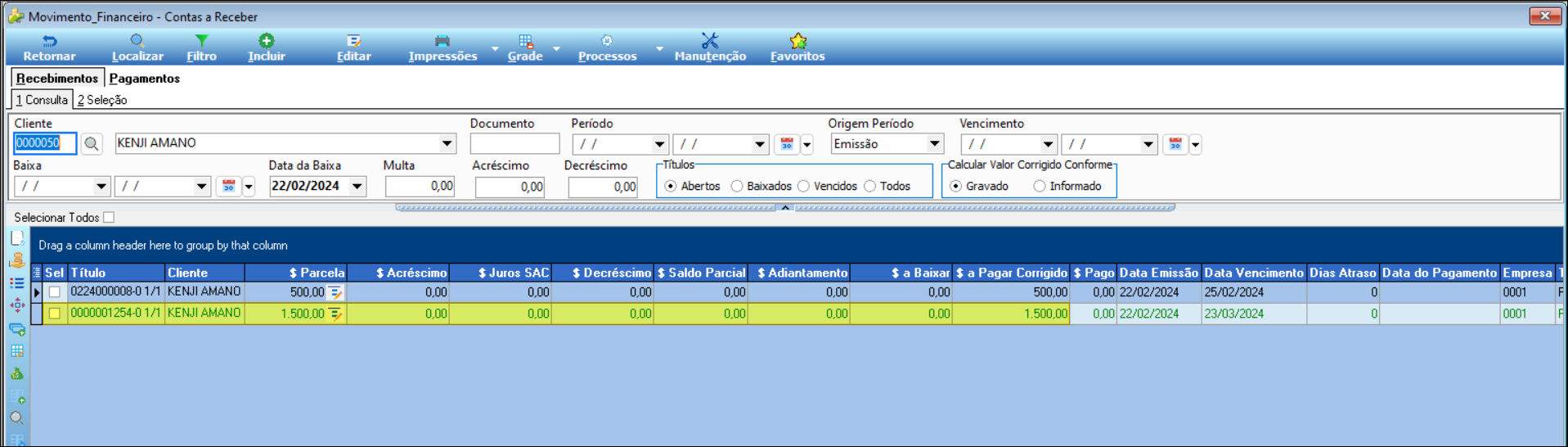
Task: Expand the KENJI AMANO client dropdown
Action: point(447,143)
